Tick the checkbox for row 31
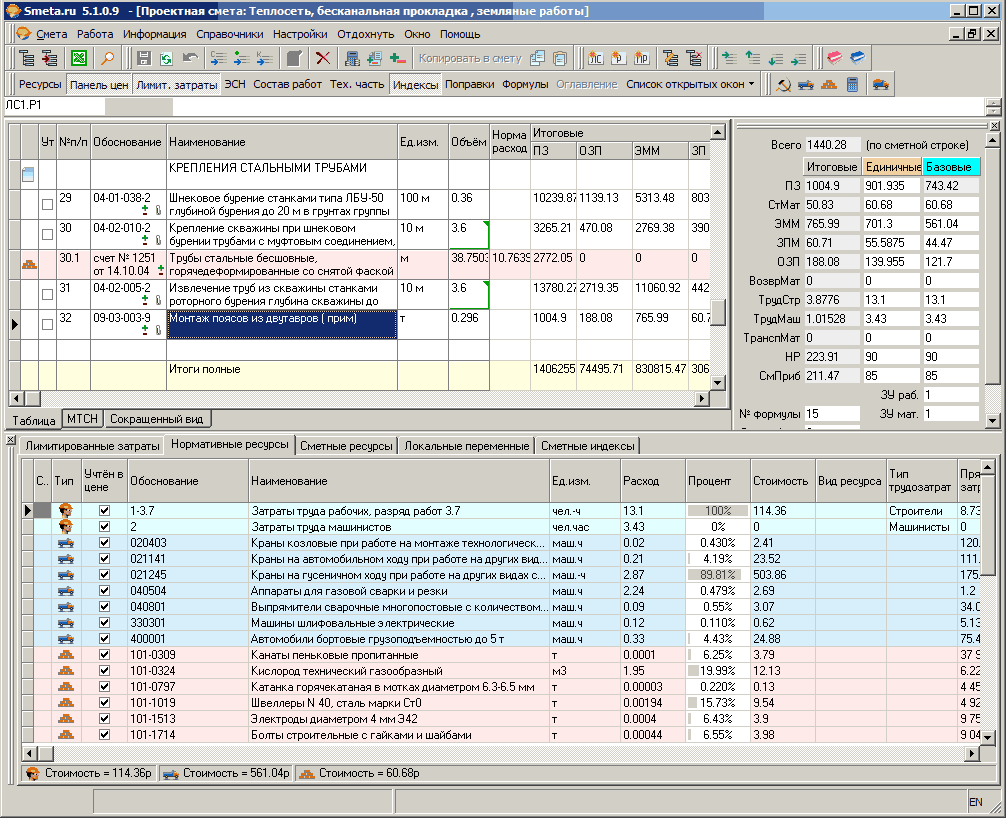Viewport: 1006px width, 818px height. point(47,294)
